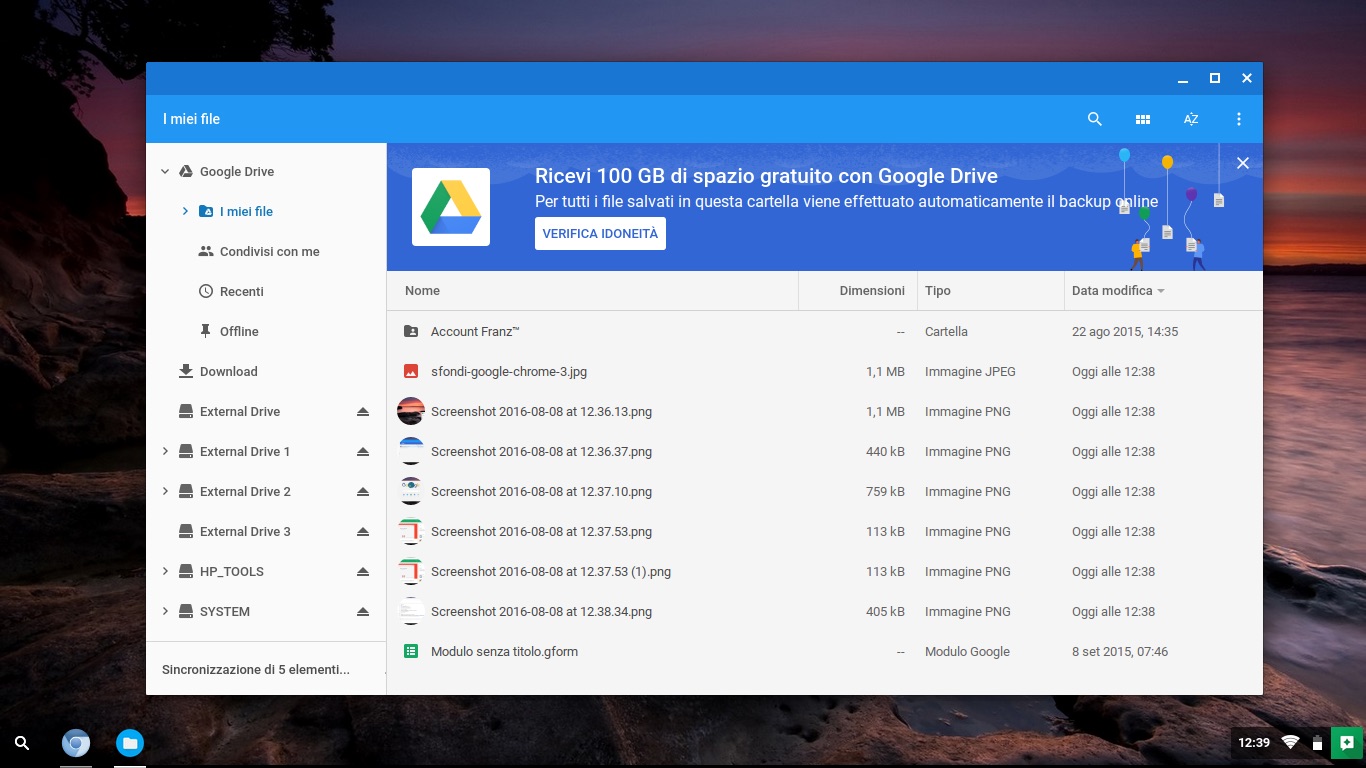
Task: Select Recenti in the sidebar
Action: point(241,292)
